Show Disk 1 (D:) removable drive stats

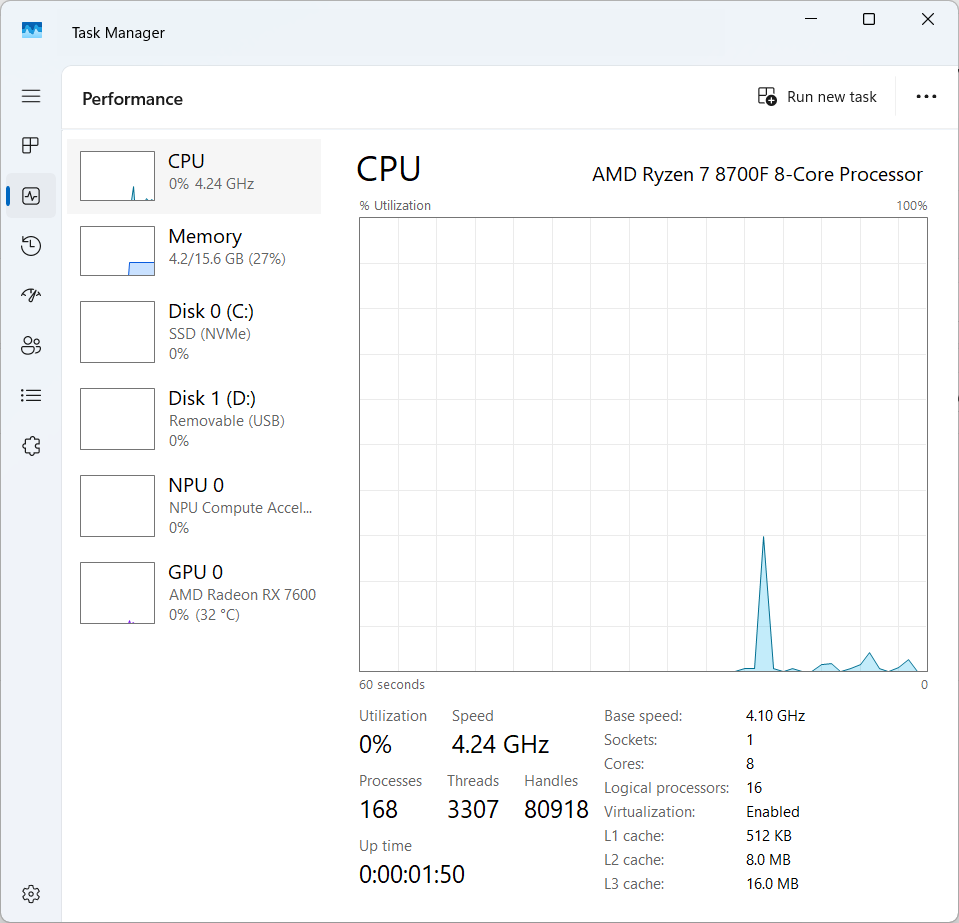coord(194,419)
